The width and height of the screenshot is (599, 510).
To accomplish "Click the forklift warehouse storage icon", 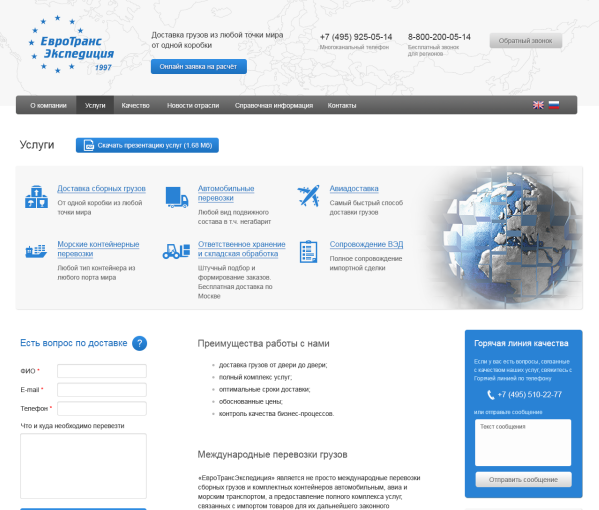I will point(176,251).
